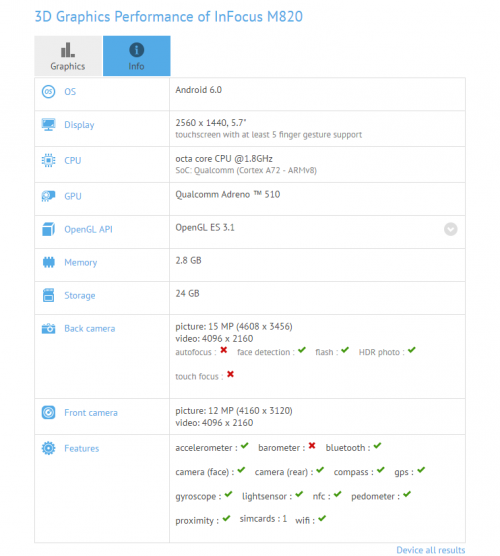Click the Back camera icon
Image resolution: width=500 pixels, height=556 pixels.
tap(49, 328)
